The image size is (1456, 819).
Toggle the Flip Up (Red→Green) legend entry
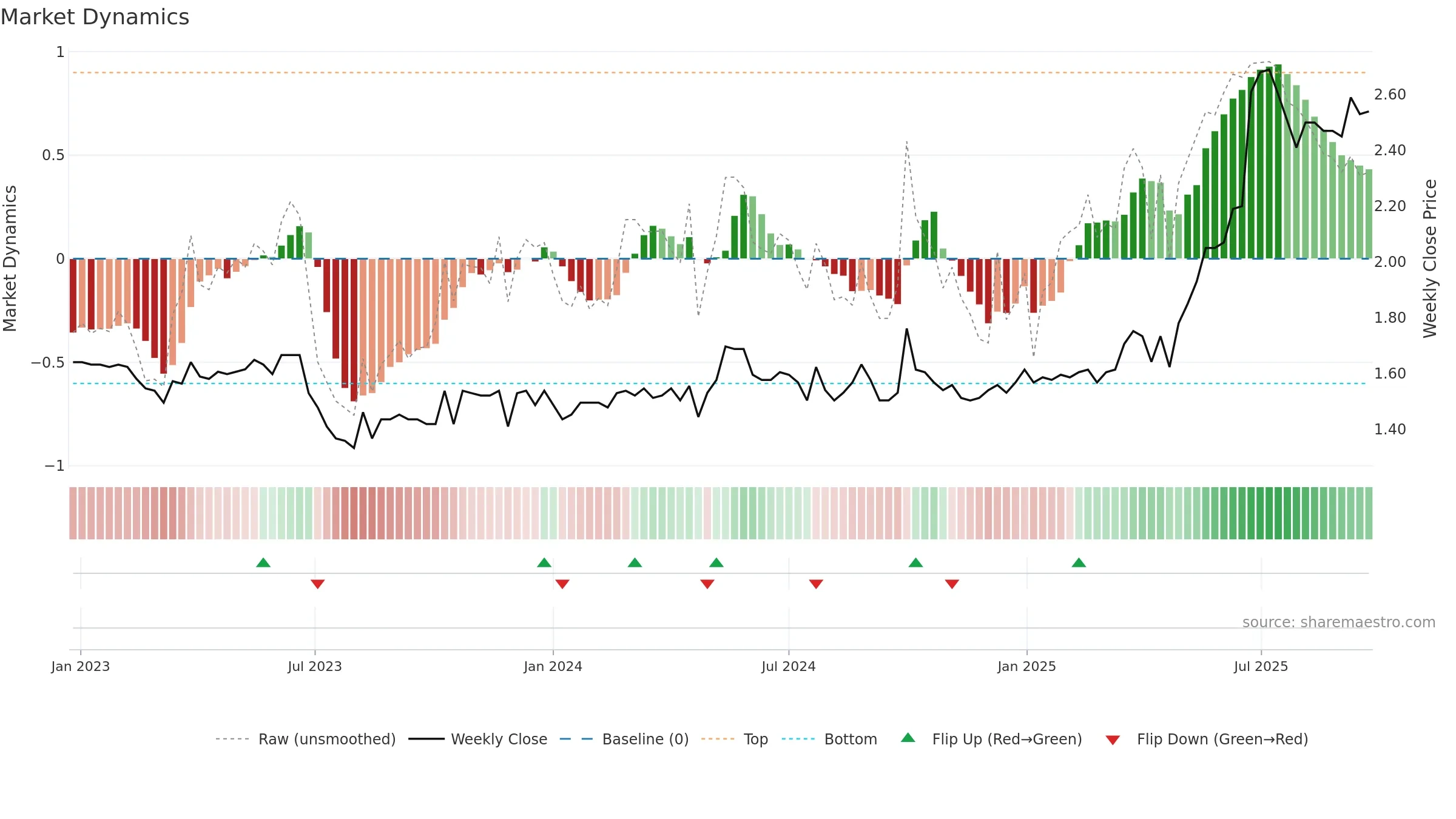click(991, 739)
